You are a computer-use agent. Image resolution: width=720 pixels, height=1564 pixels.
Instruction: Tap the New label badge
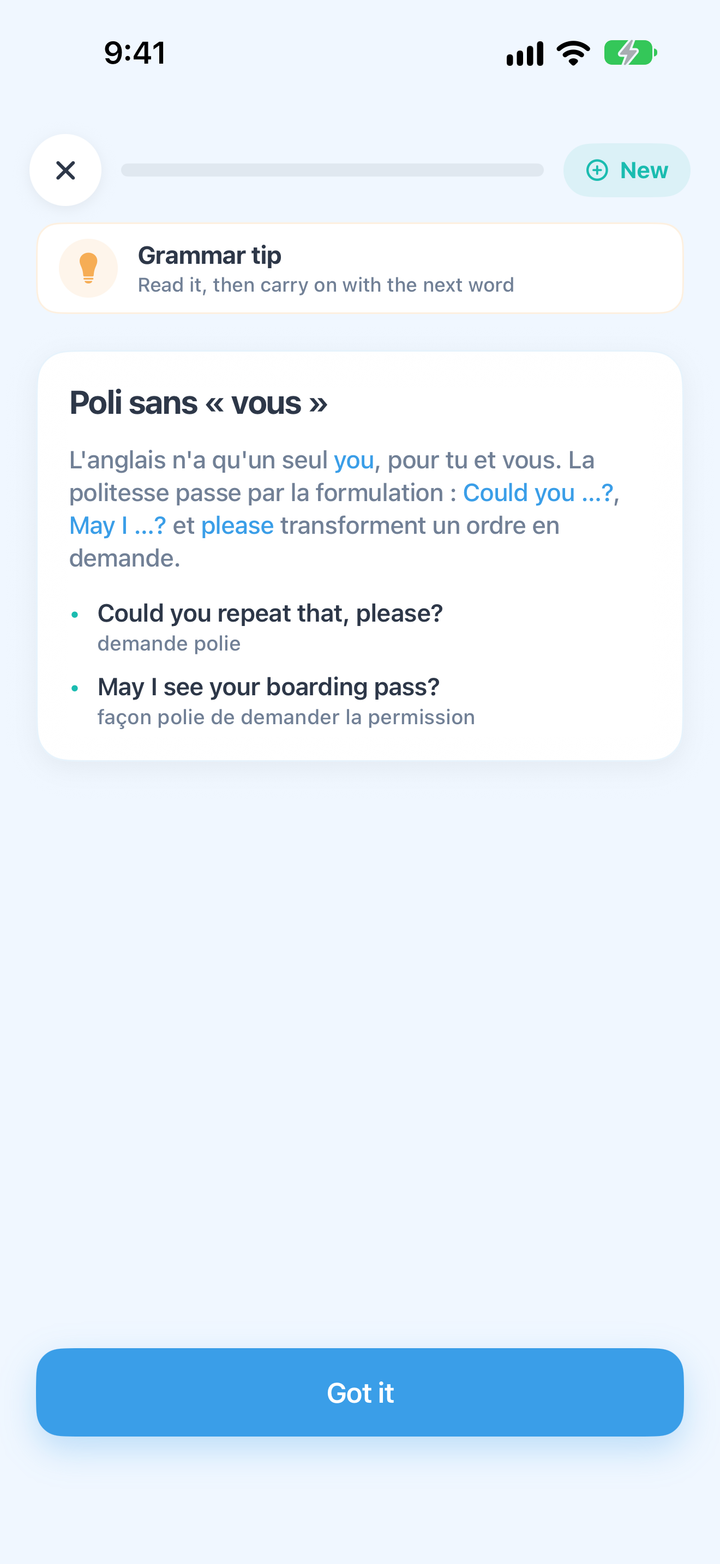[x=627, y=170]
